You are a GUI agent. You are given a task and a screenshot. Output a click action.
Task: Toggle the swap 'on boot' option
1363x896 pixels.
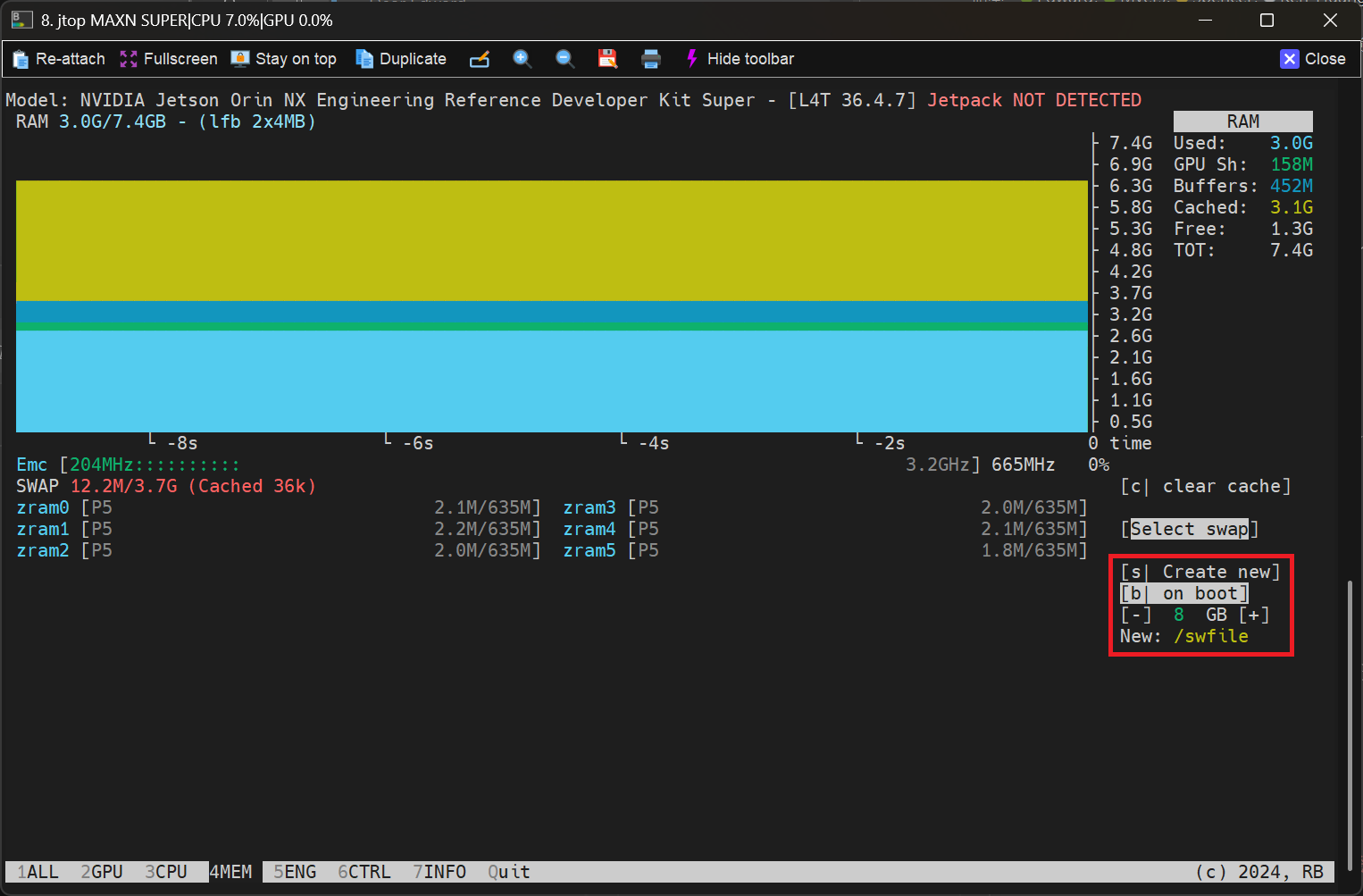coord(1184,593)
